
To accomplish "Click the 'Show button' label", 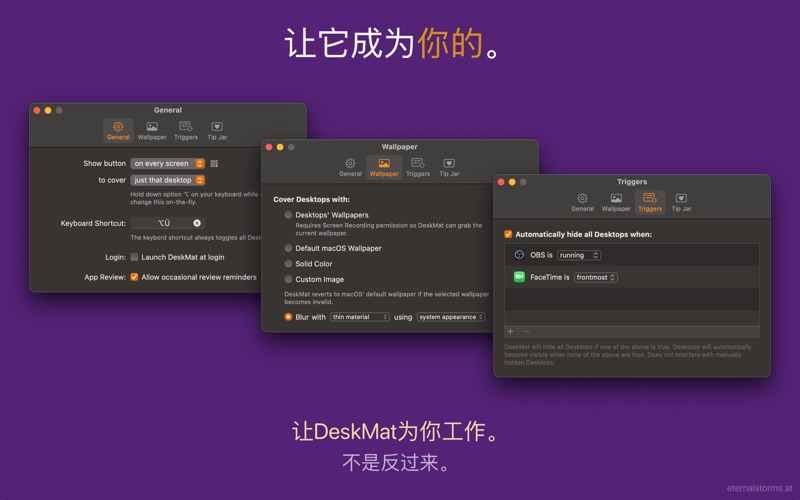I will (x=104, y=164).
